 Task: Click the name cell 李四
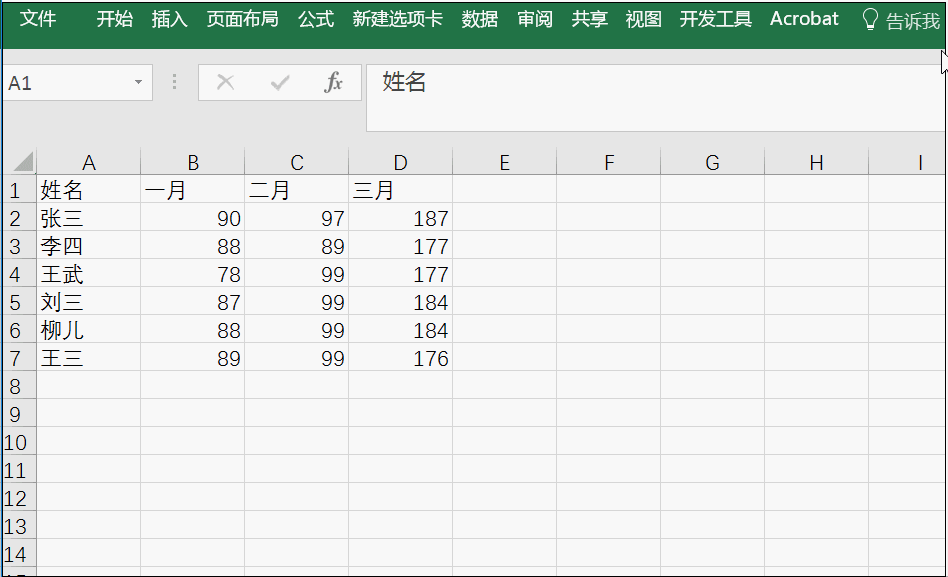click(x=88, y=246)
